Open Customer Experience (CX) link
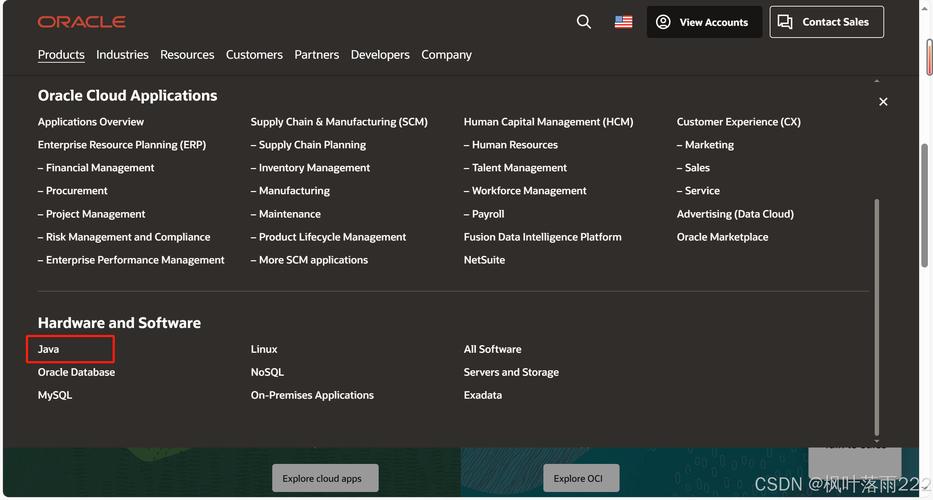 (x=738, y=121)
